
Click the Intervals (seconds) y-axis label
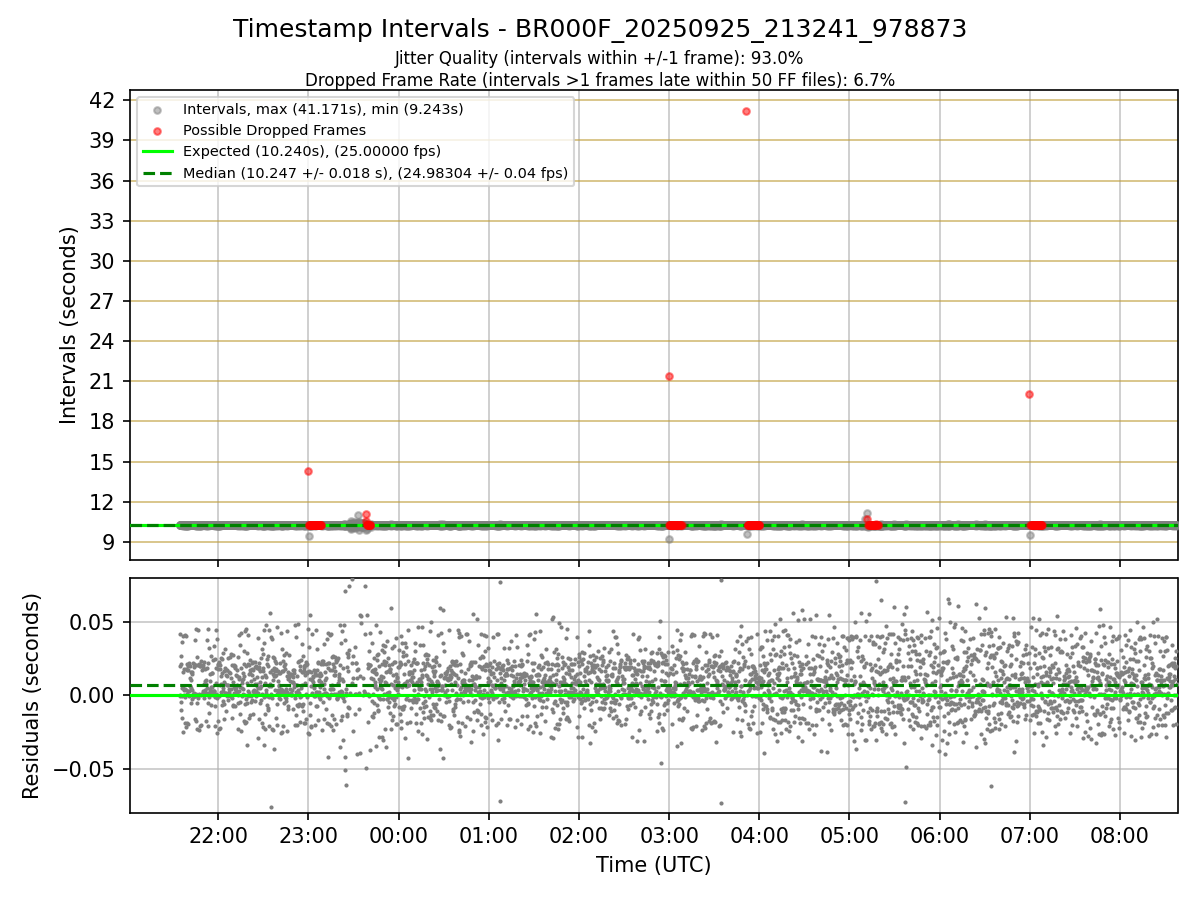click(x=68, y=325)
